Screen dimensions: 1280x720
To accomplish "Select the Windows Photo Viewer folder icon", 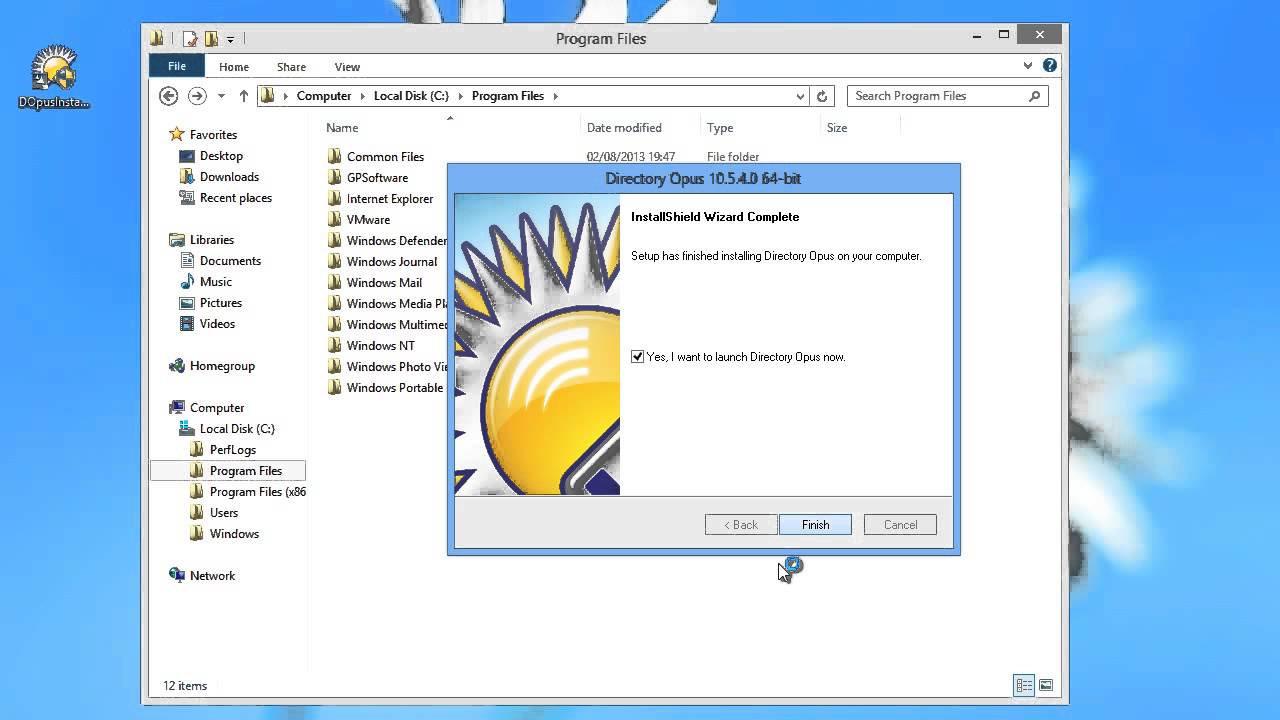I will pyautogui.click(x=335, y=367).
